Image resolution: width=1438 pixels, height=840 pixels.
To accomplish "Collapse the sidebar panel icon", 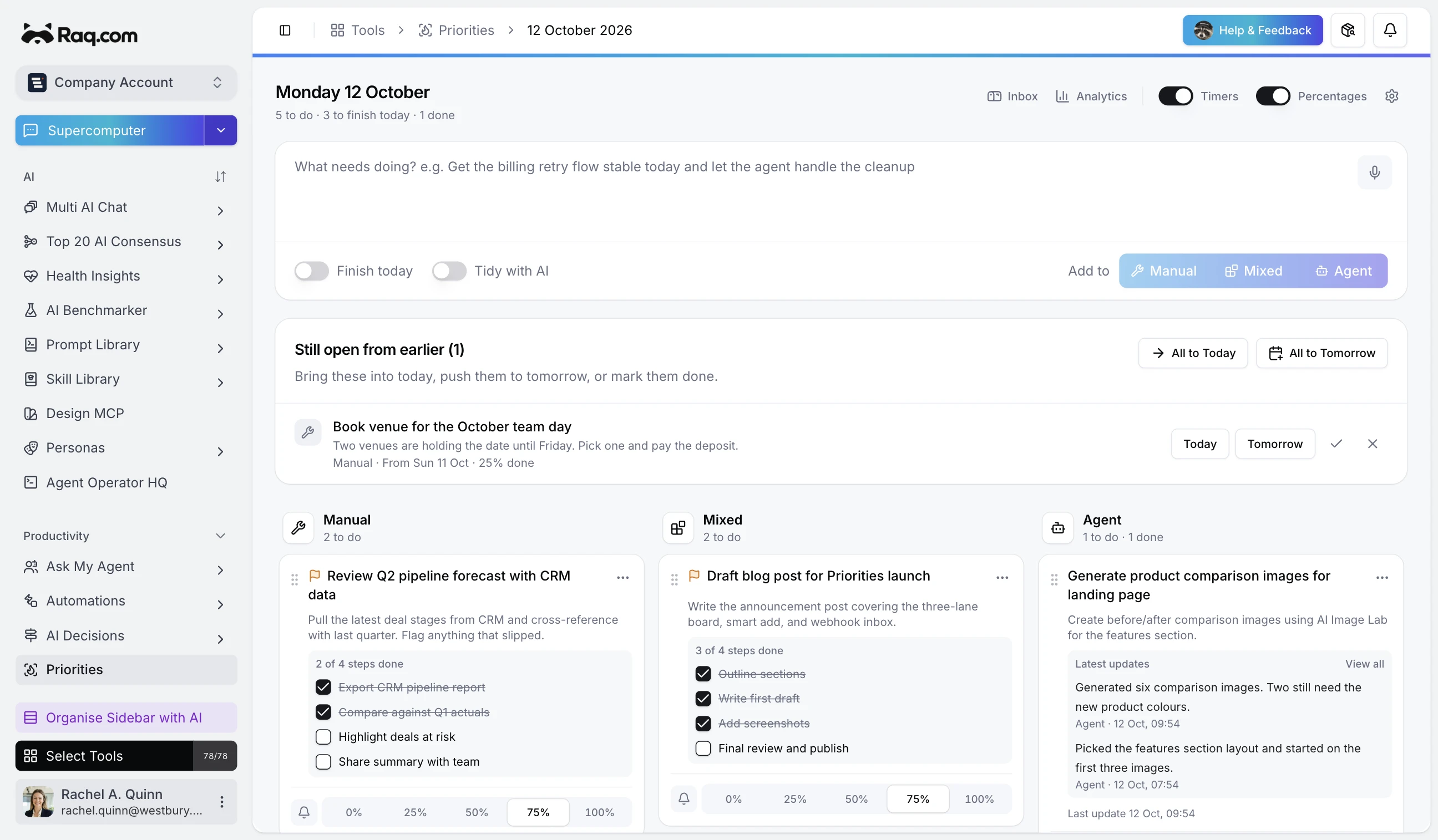I will click(x=285, y=30).
